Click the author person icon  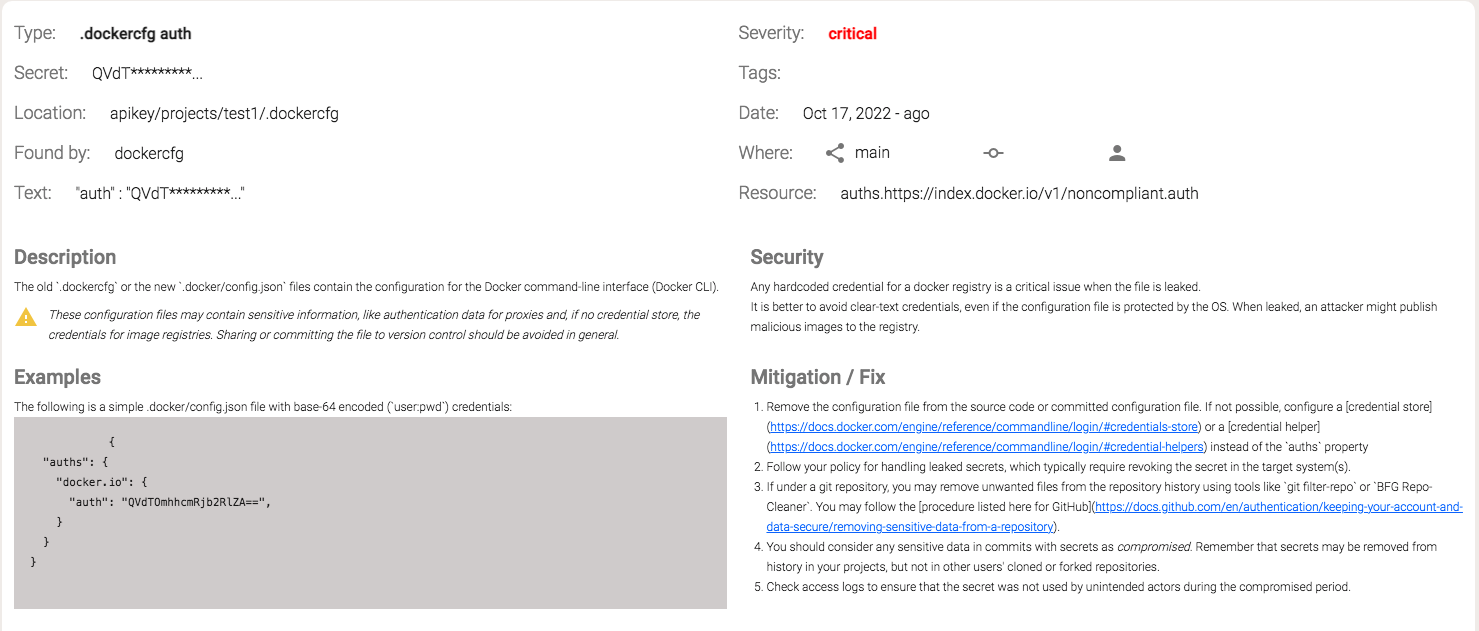coord(1118,153)
